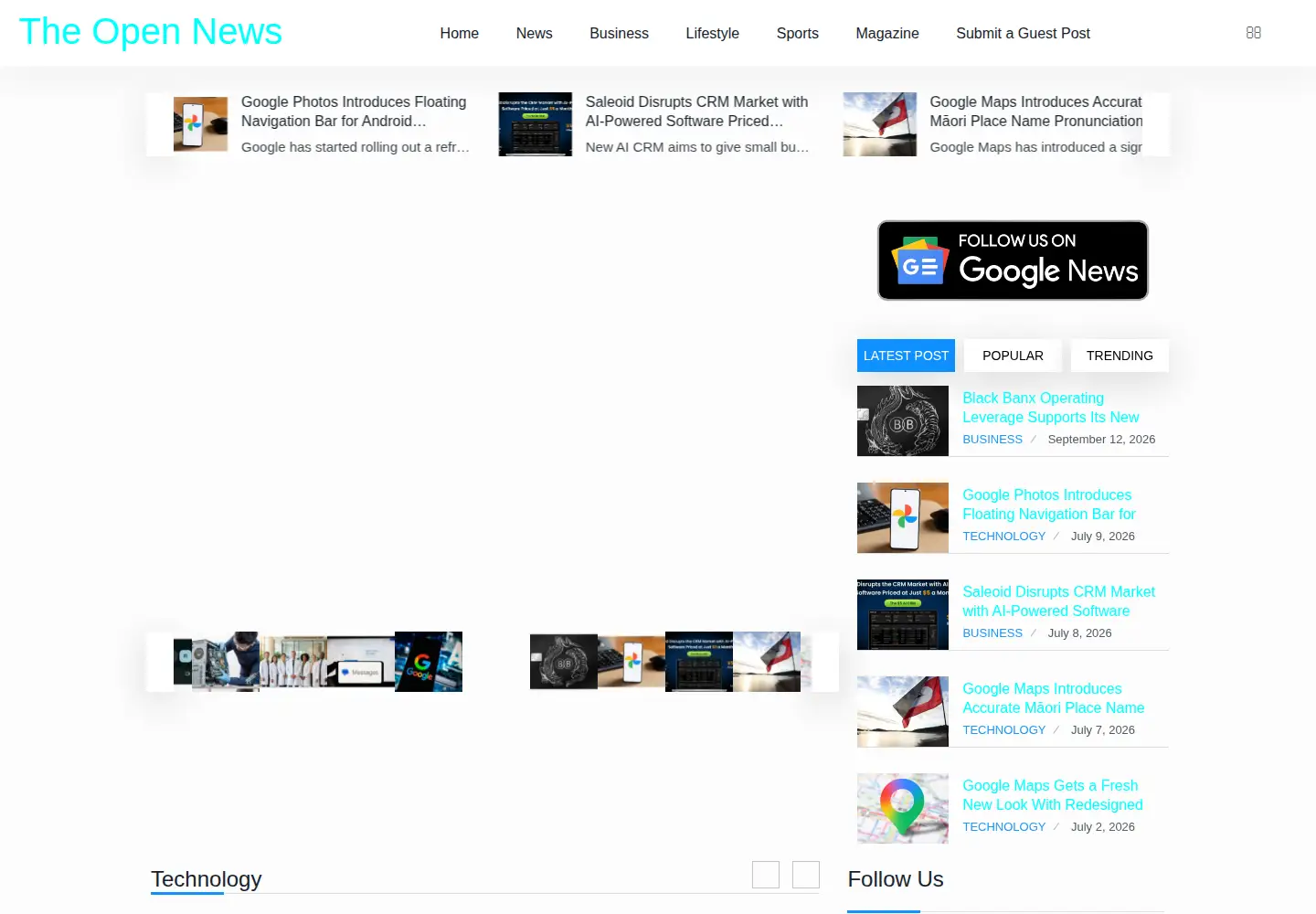The height and width of the screenshot is (914, 1316).
Task: Select computer repair thumbnail in left carousel
Action: coord(226,662)
